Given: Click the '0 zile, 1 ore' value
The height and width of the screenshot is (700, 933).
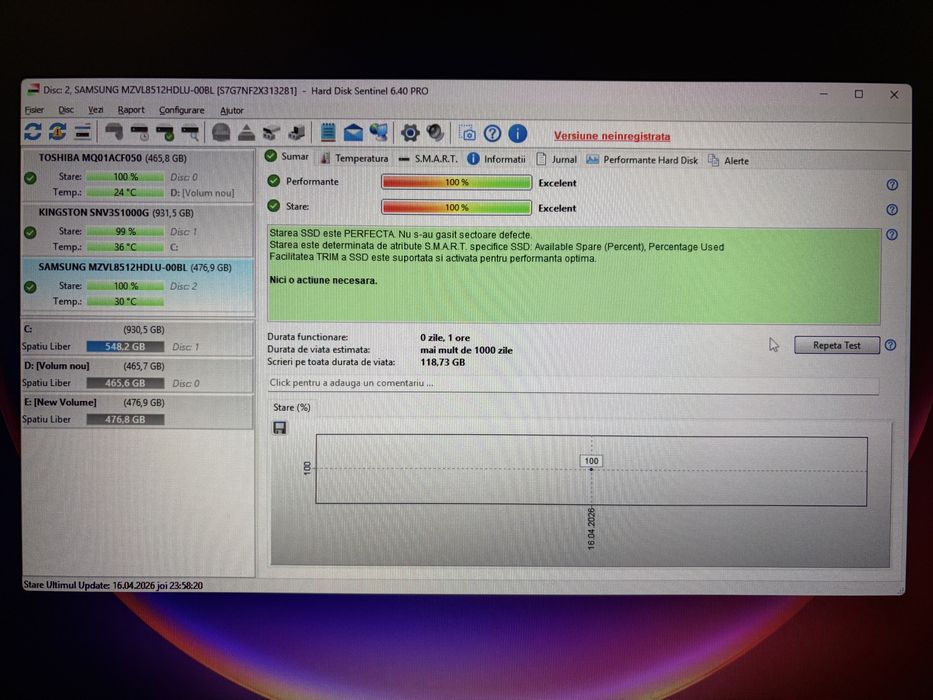Looking at the screenshot, I should (445, 338).
